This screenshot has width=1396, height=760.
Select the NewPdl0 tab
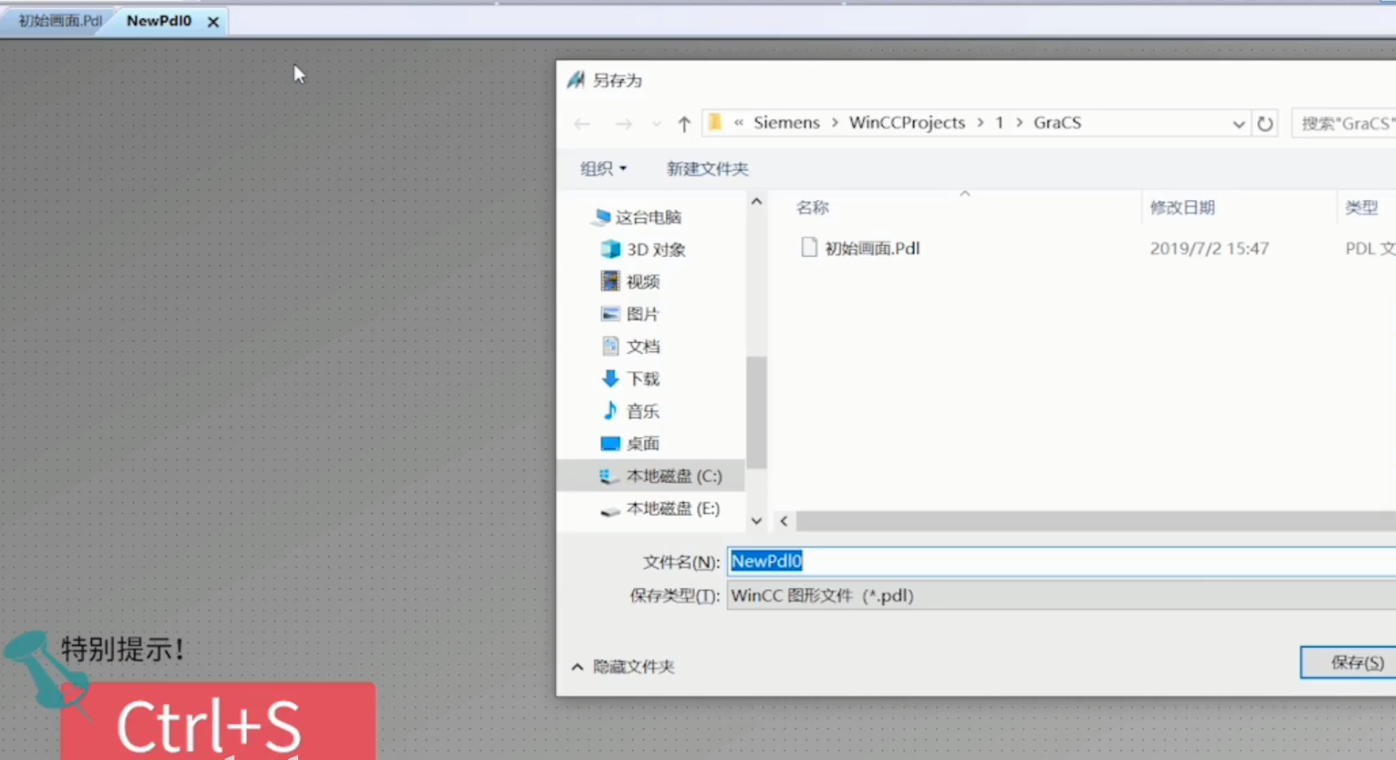coord(158,19)
